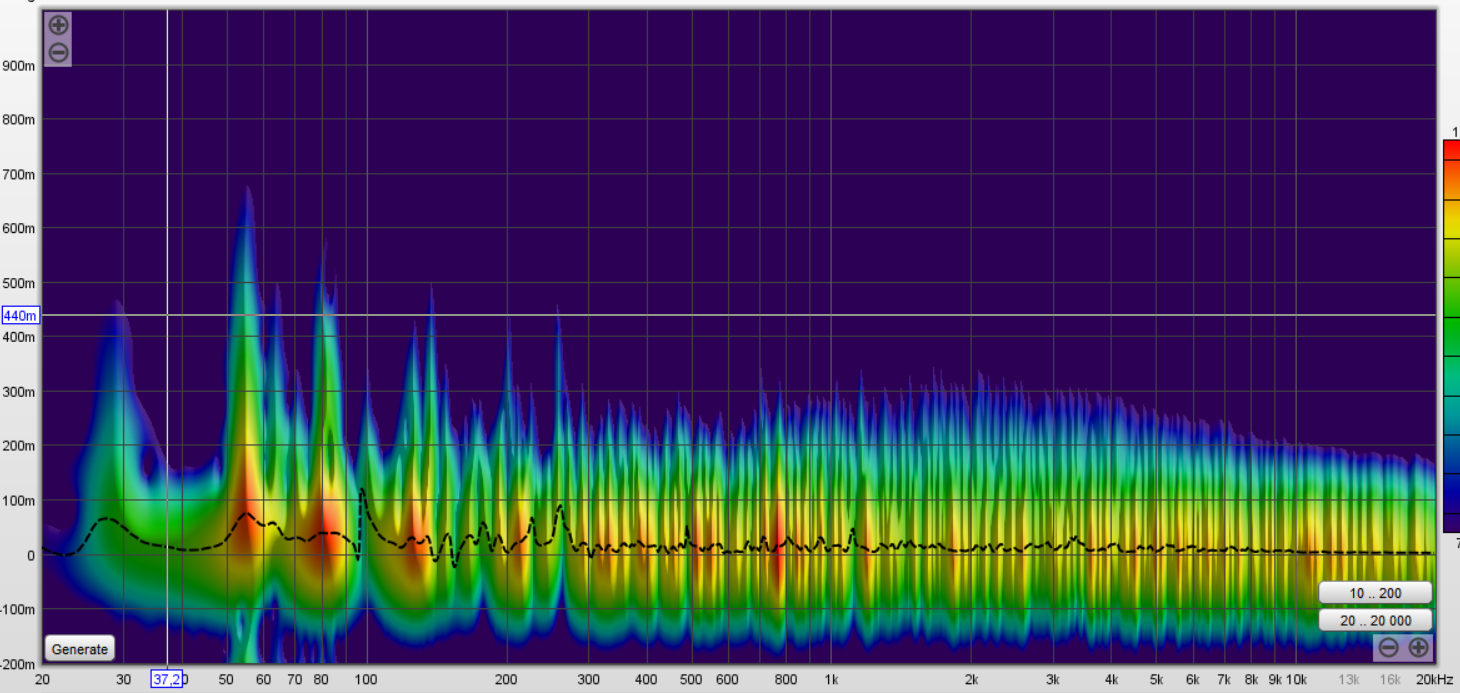Click the 13k frequency axis label
Viewport: 1460px width, 693px height.
coord(1349,680)
